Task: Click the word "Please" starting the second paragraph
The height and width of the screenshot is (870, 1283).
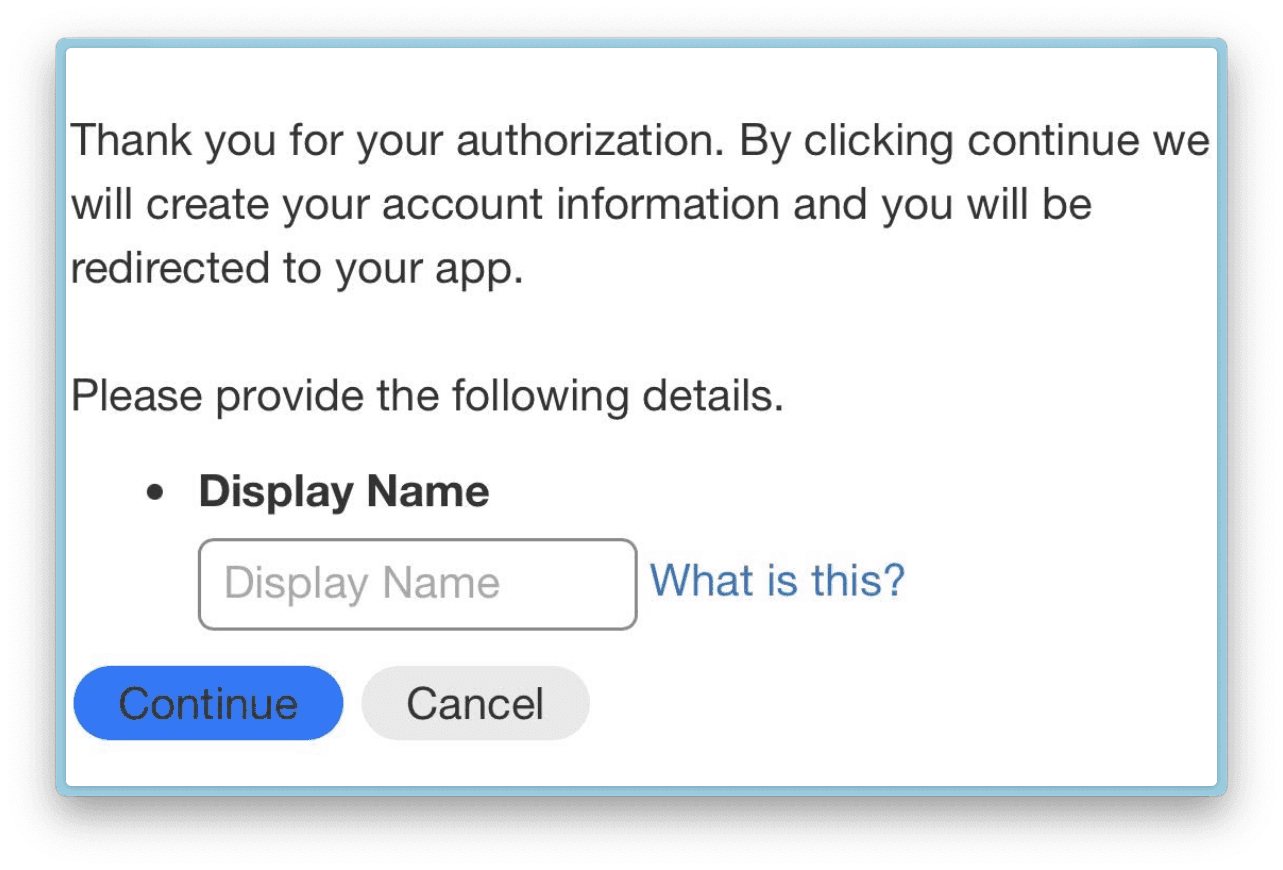Action: point(136,397)
